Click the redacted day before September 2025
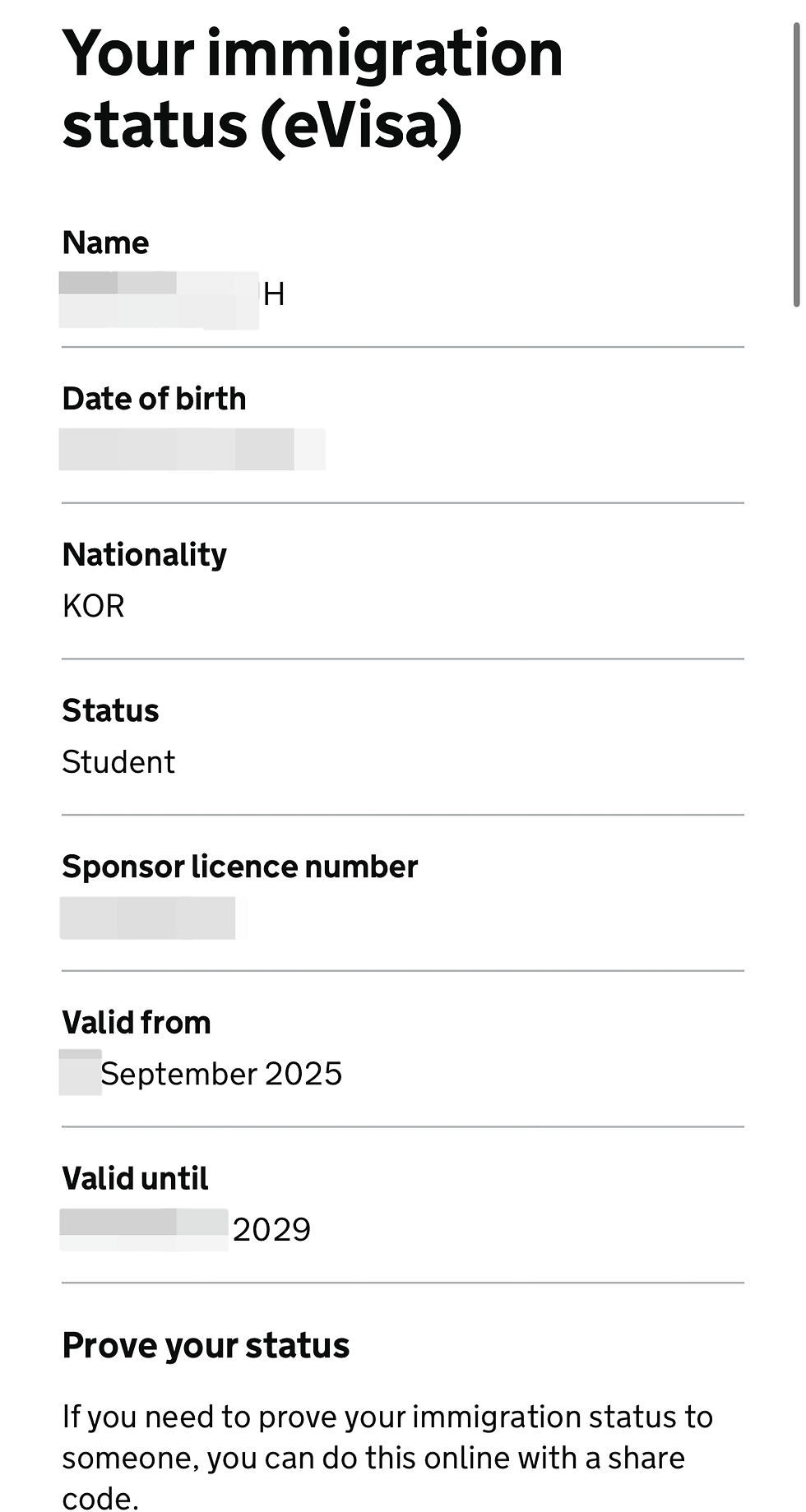This screenshot has width=806, height=1512. (x=80, y=1073)
